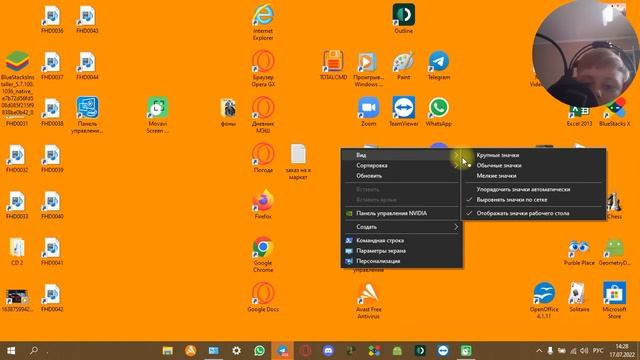This screenshot has width=640, height=360.
Task: Switch РУС input language indicator
Action: (x=598, y=351)
